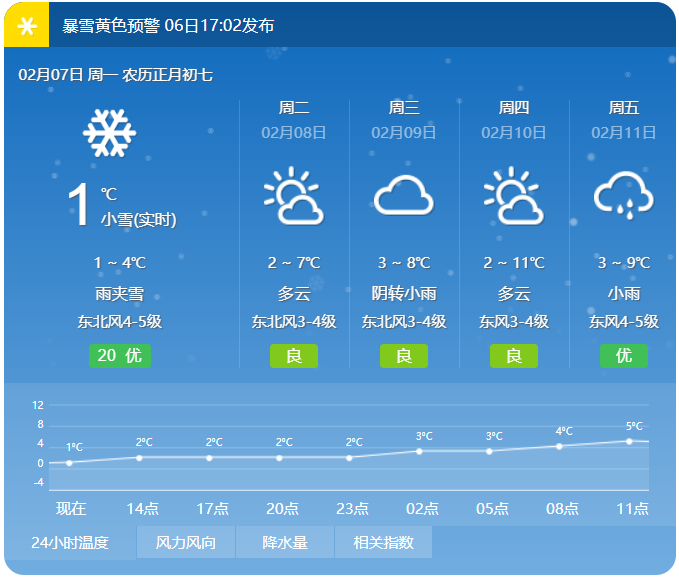Click the 现在 temperature point on the chart

coord(69,463)
